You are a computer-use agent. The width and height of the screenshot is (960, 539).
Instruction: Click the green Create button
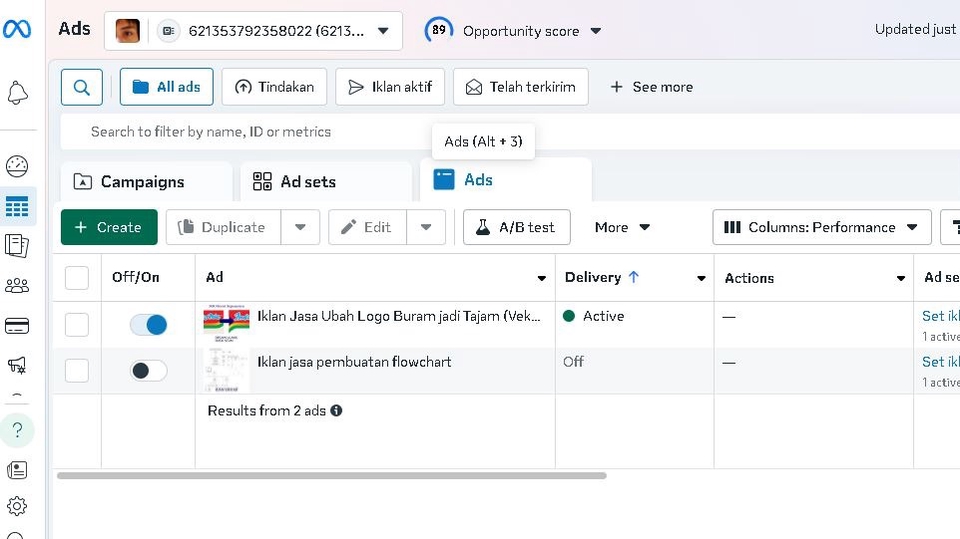coord(109,227)
